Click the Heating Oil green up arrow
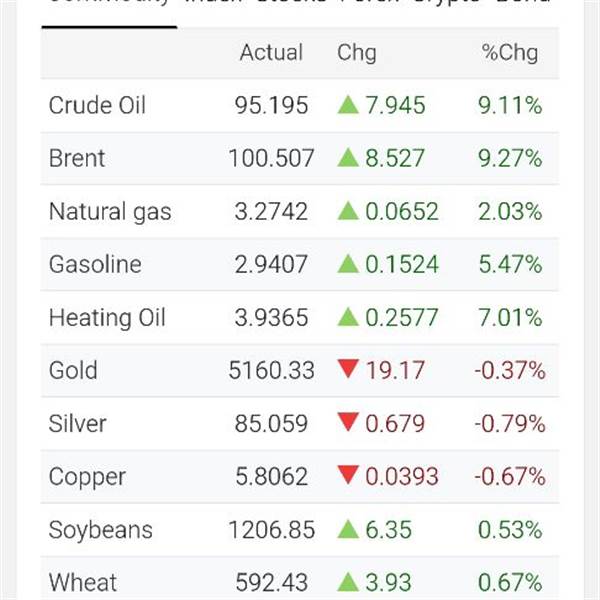The image size is (600, 600). pos(348,318)
